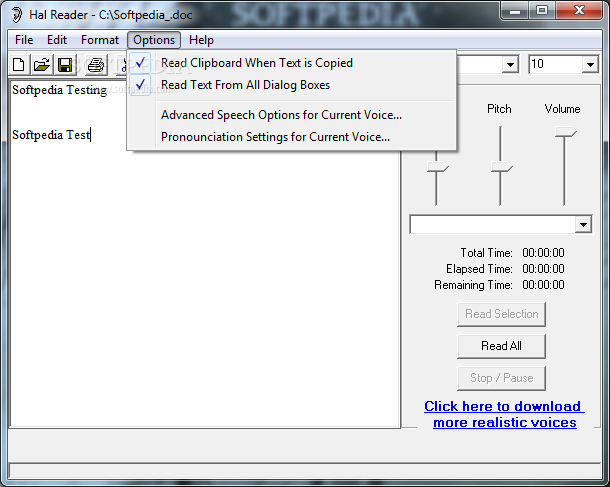This screenshot has height=487, width=610.
Task: Click the Open file folder icon
Action: pos(42,65)
